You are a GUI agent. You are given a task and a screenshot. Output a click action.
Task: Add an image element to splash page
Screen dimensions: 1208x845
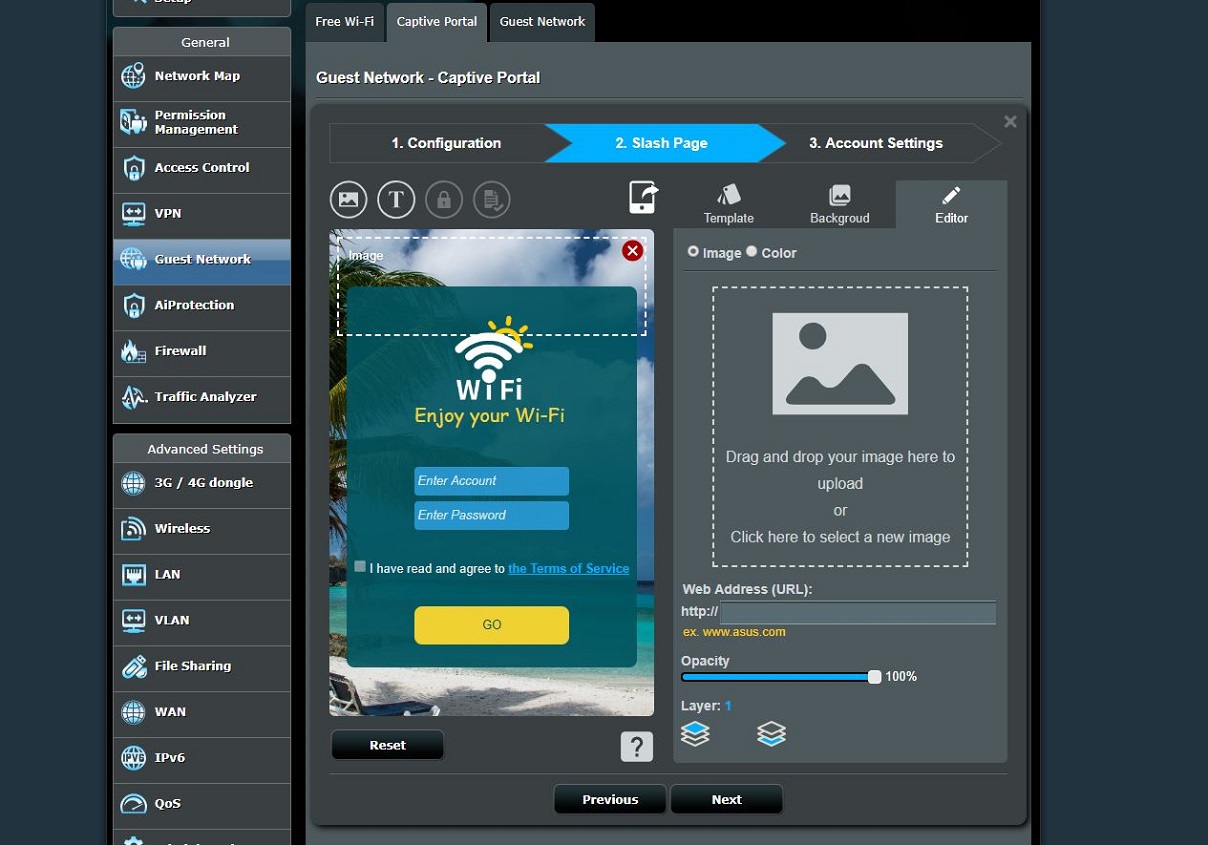348,199
